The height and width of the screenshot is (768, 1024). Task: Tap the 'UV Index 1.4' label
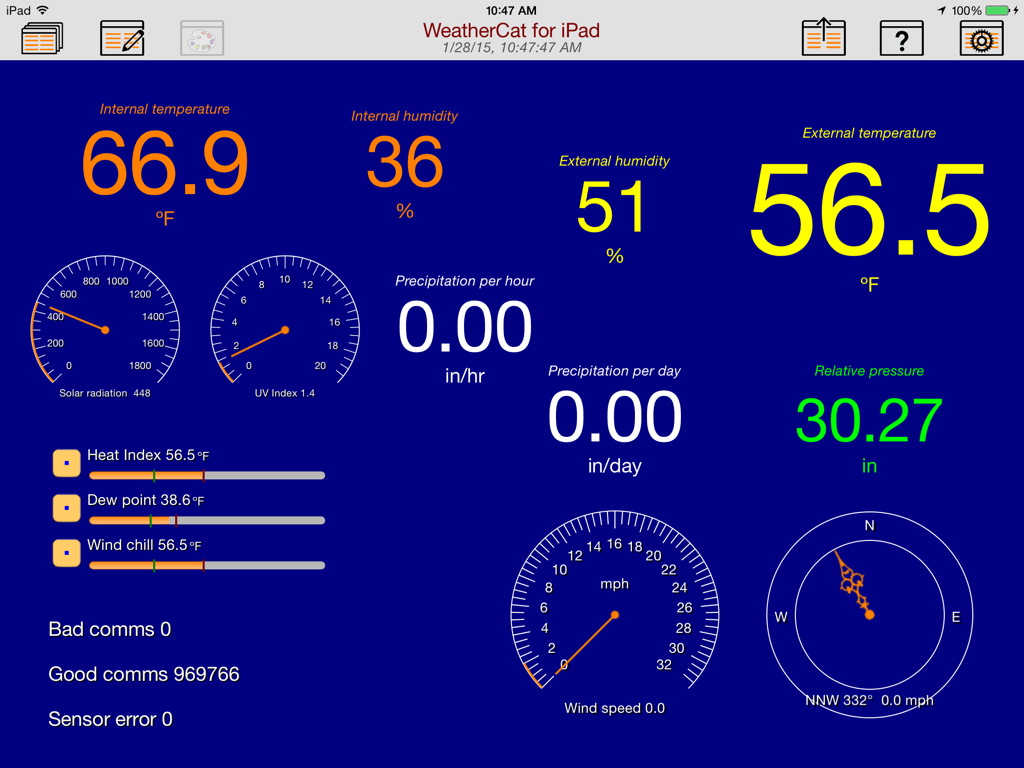click(285, 393)
